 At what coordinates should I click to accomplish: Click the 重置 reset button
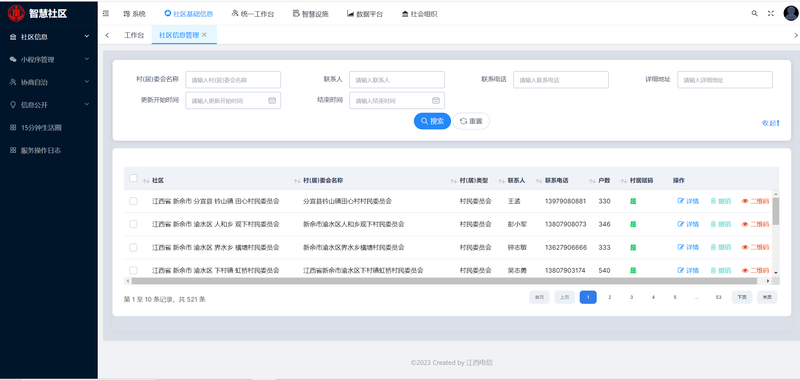(x=471, y=121)
